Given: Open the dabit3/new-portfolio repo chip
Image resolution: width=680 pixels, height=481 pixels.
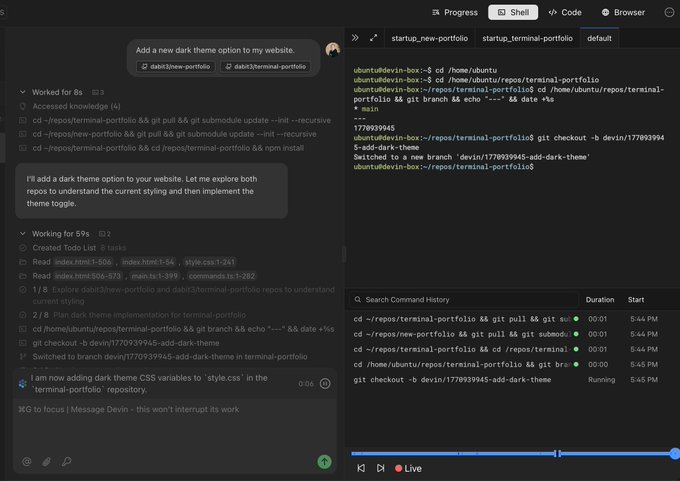Looking at the screenshot, I should point(175,67).
